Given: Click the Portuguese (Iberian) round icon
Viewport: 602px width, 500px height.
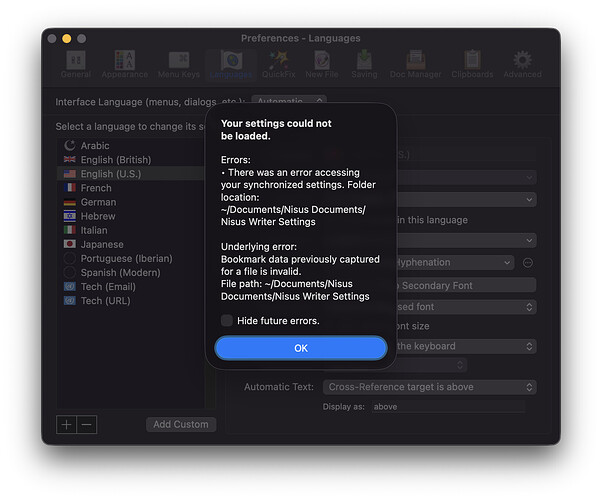Looking at the screenshot, I should tap(69, 258).
